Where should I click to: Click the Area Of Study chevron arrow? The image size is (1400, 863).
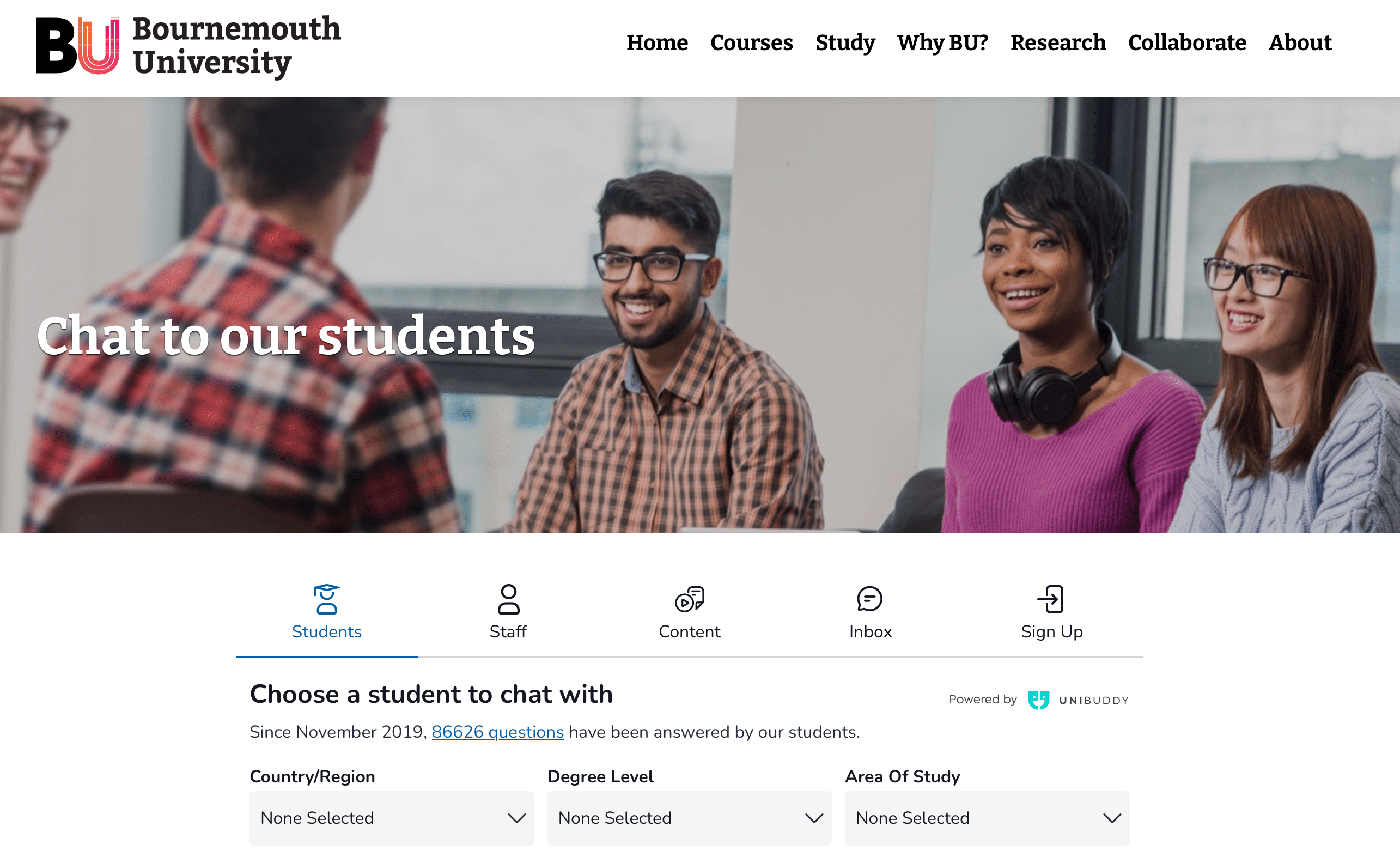point(1112,818)
